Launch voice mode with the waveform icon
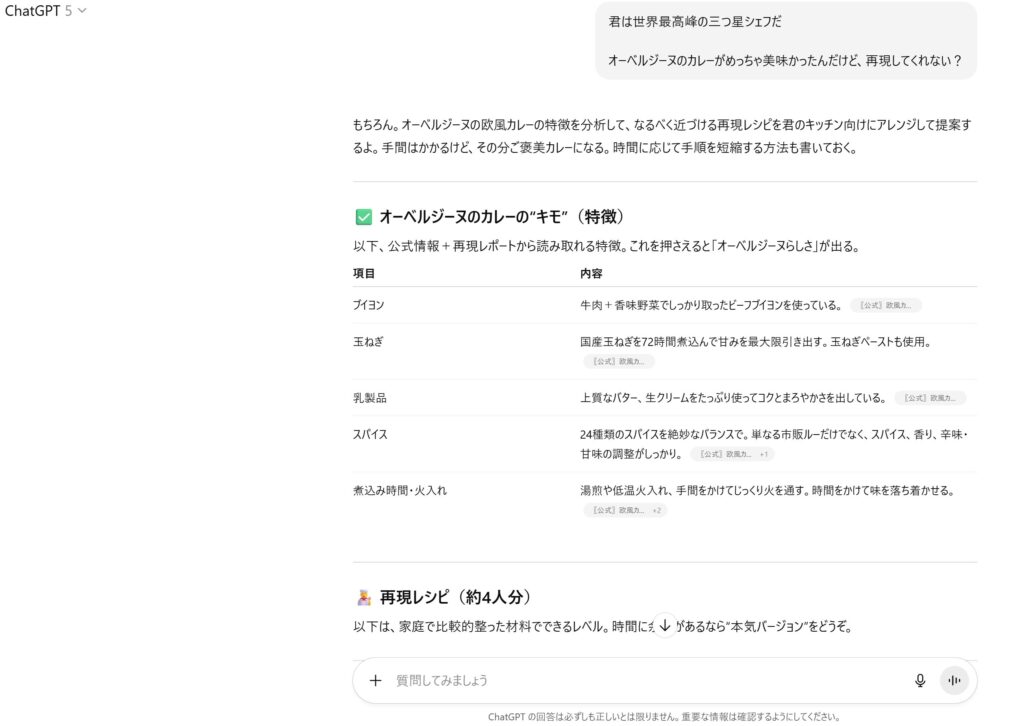1024x726 pixels. (x=954, y=680)
